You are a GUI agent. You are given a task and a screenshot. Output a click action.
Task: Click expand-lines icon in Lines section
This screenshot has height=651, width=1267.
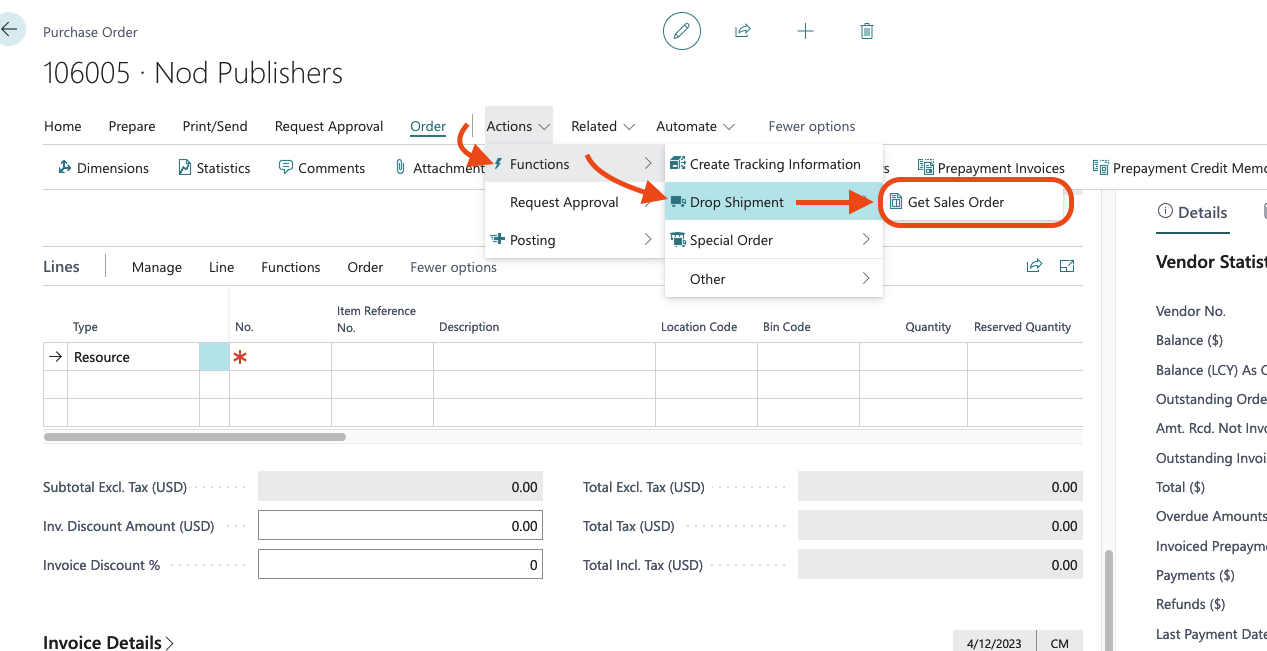1067,266
